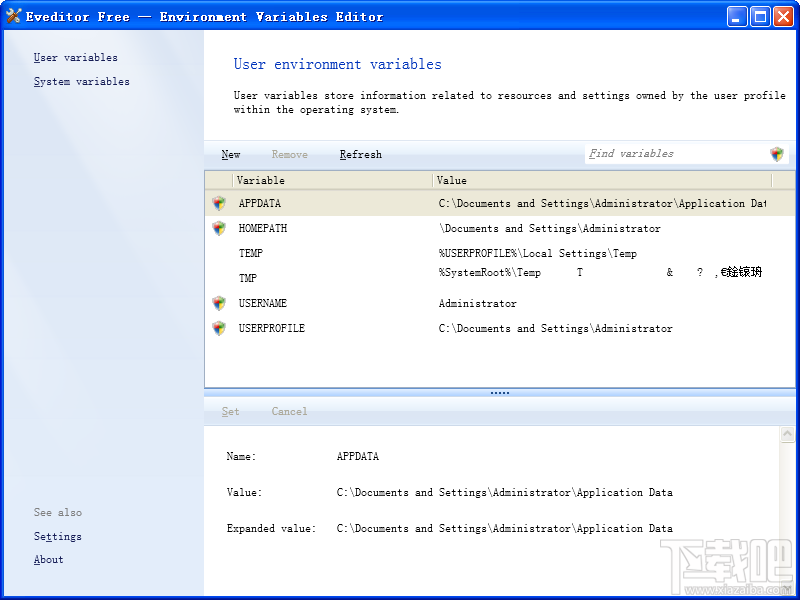
Task: Select the TEMP variable row
Action: coord(499,253)
